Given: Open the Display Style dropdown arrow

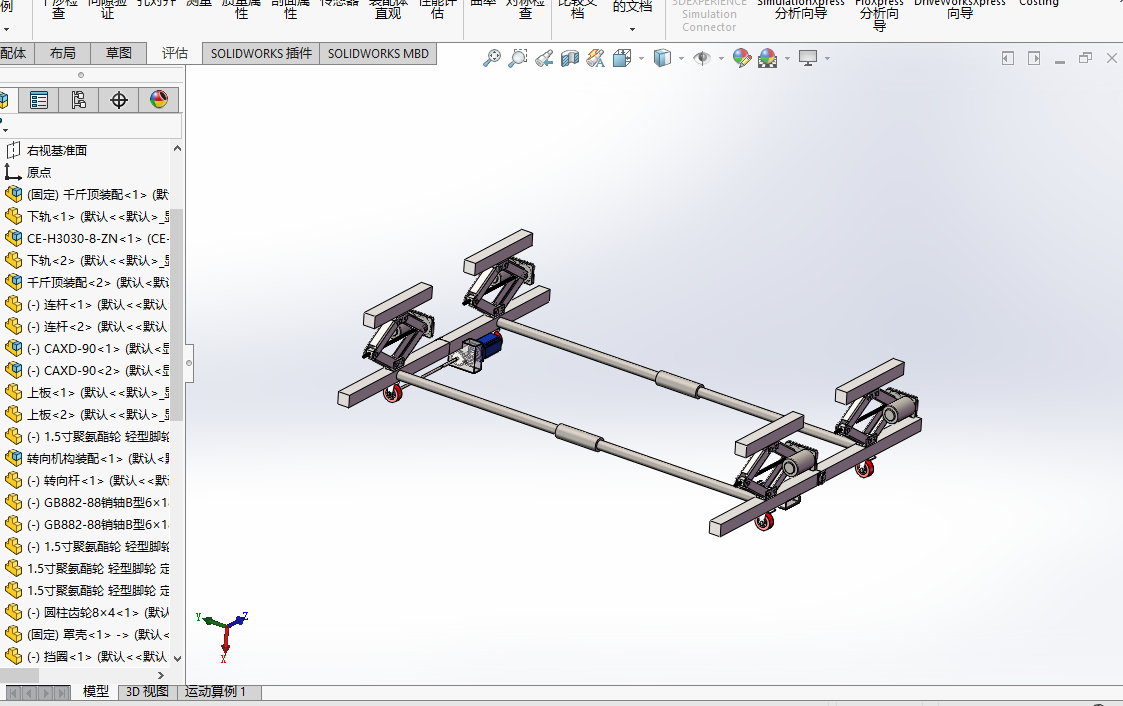Looking at the screenshot, I should [681, 59].
